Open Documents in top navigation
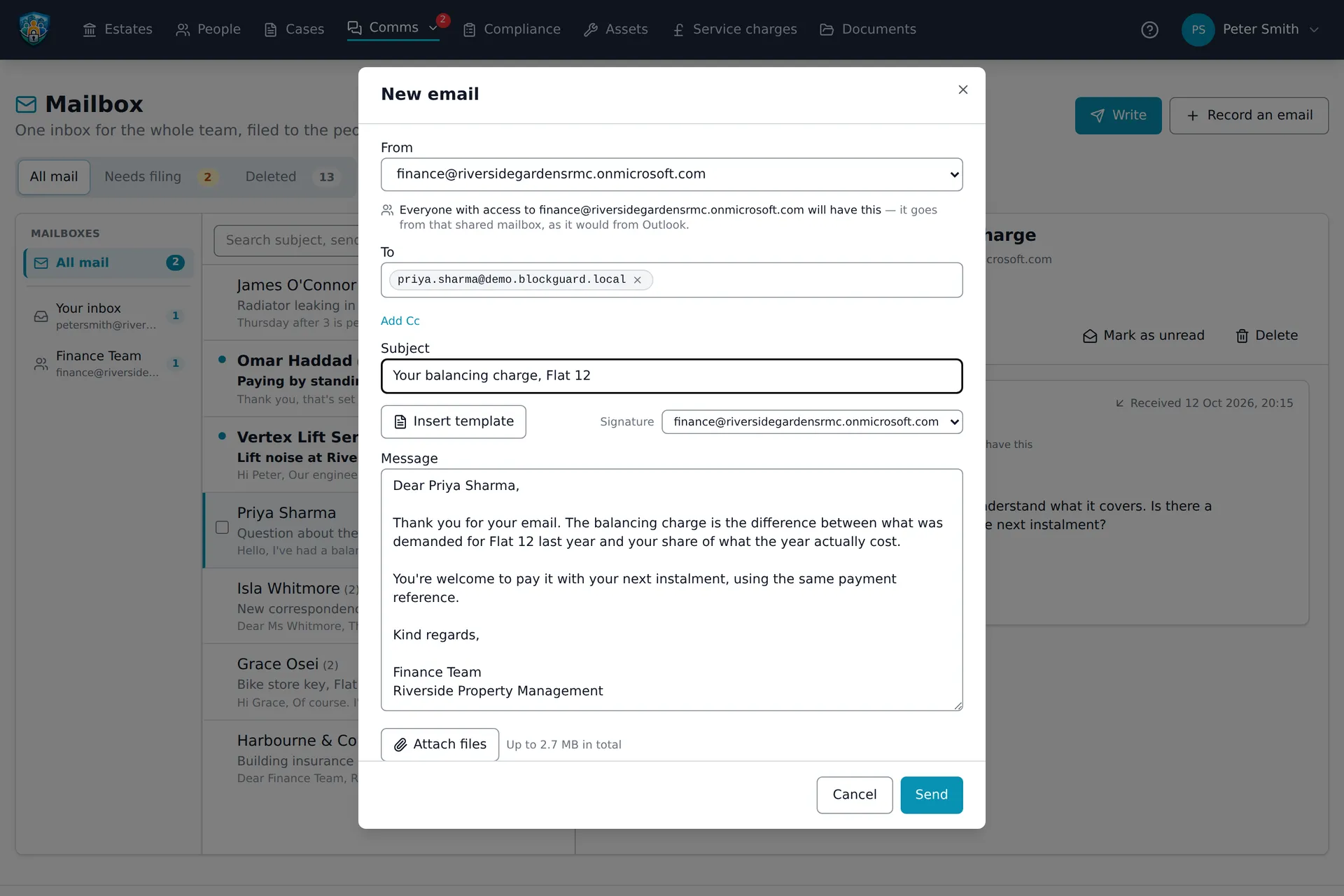Viewport: 1344px width, 896px height. (868, 29)
